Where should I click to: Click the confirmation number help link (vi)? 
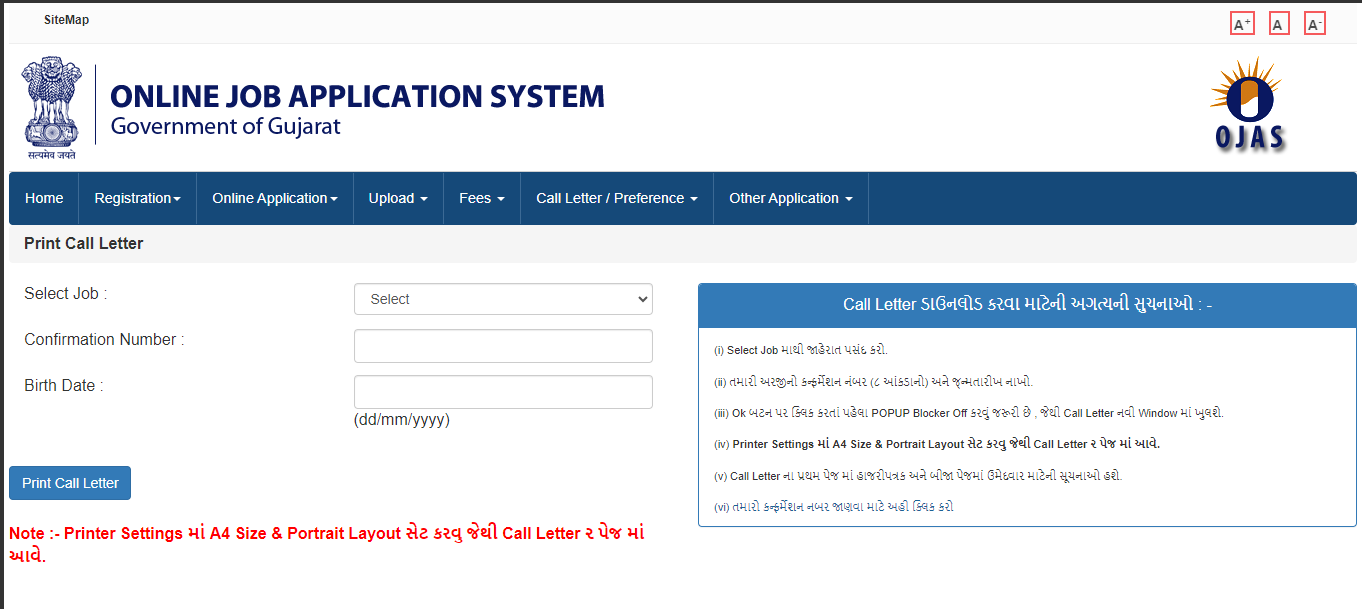coord(834,507)
